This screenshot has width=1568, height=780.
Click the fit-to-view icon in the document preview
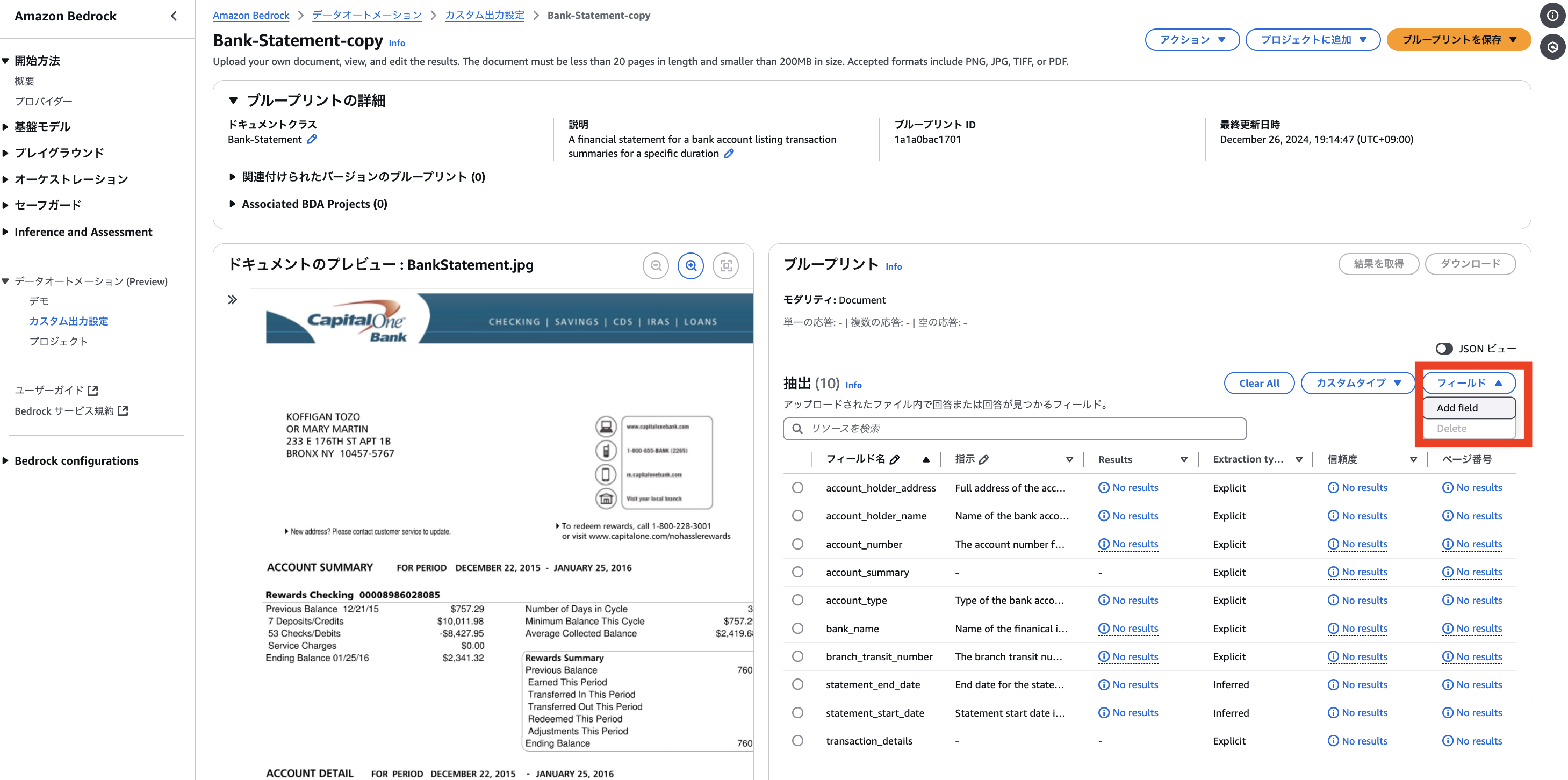click(725, 266)
